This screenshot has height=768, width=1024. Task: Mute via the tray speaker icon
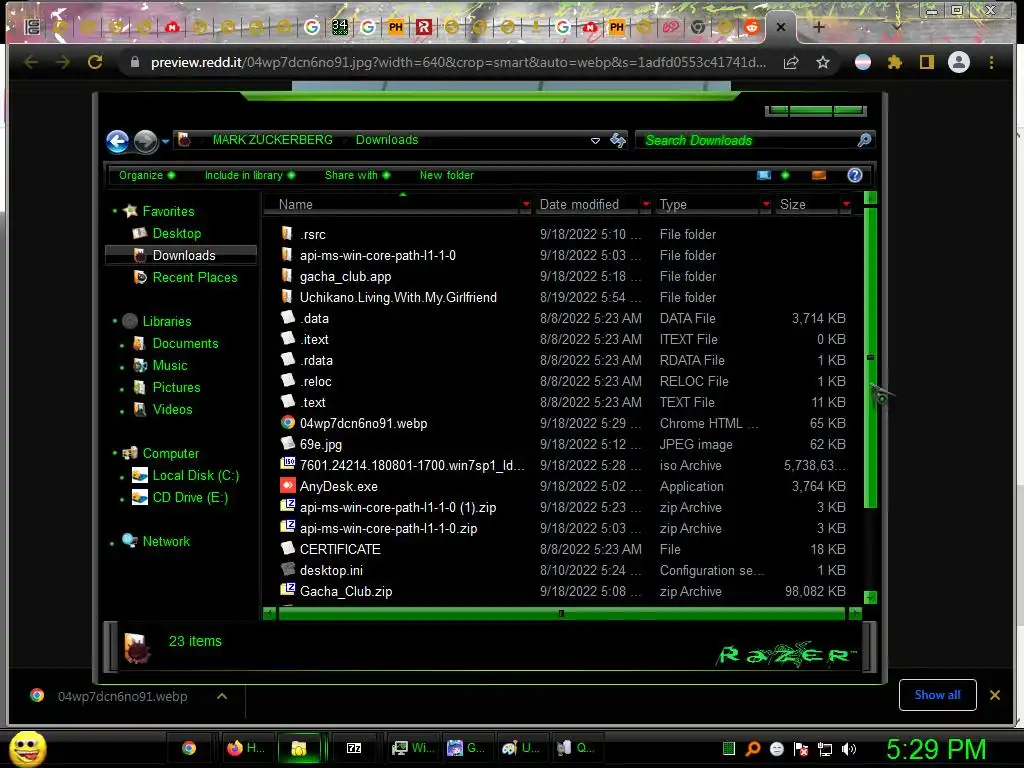(849, 749)
